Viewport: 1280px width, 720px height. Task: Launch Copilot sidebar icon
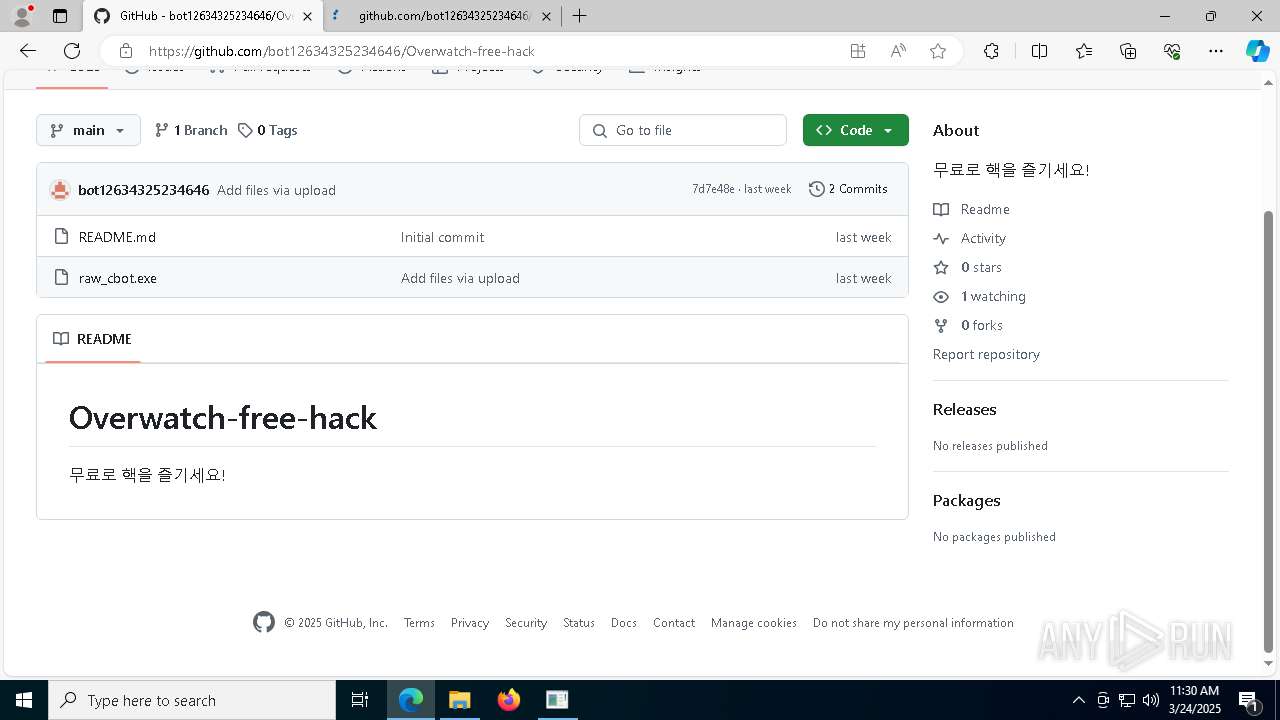(x=1257, y=51)
